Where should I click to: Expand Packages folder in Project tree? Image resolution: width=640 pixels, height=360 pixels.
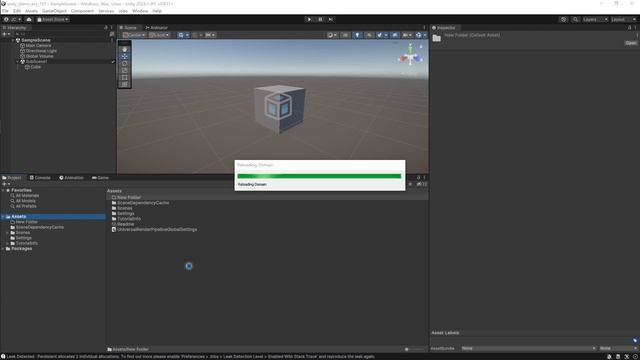pyautogui.click(x=3, y=249)
